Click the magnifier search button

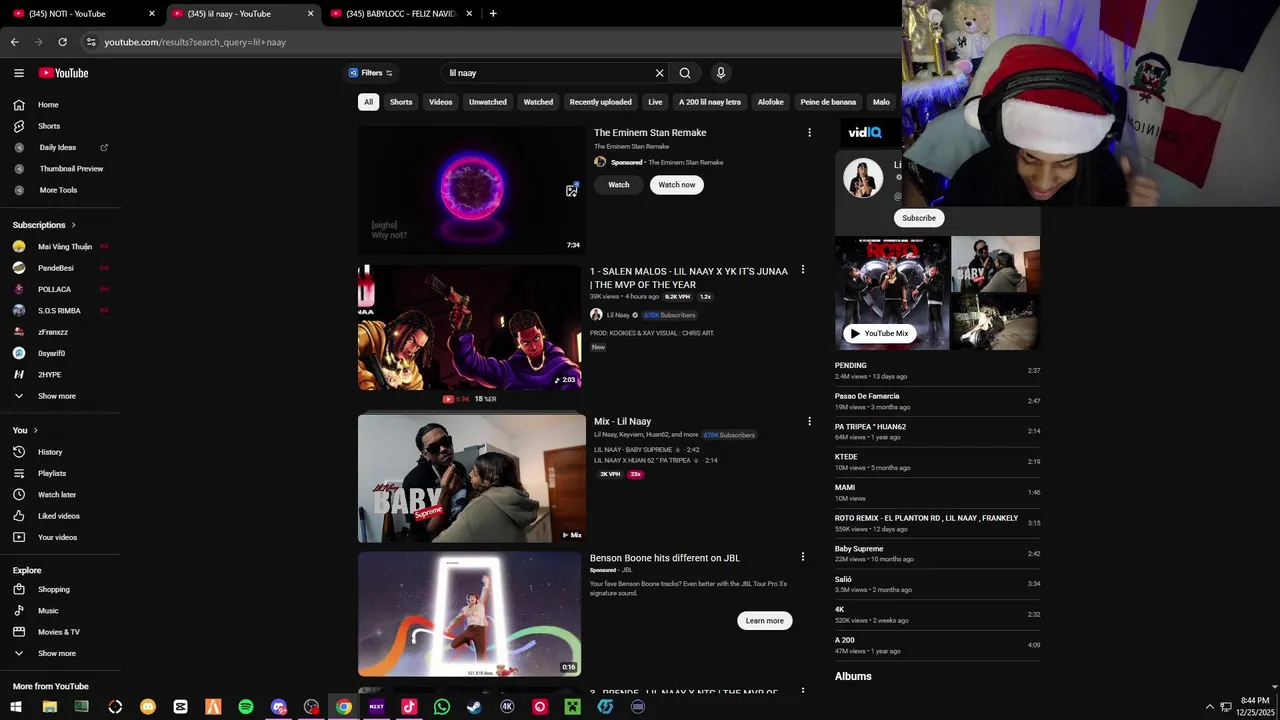pos(685,73)
